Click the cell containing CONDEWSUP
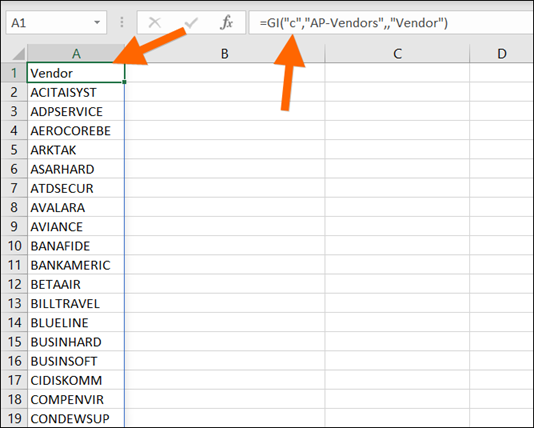This screenshot has height=428, width=534. pos(76,418)
